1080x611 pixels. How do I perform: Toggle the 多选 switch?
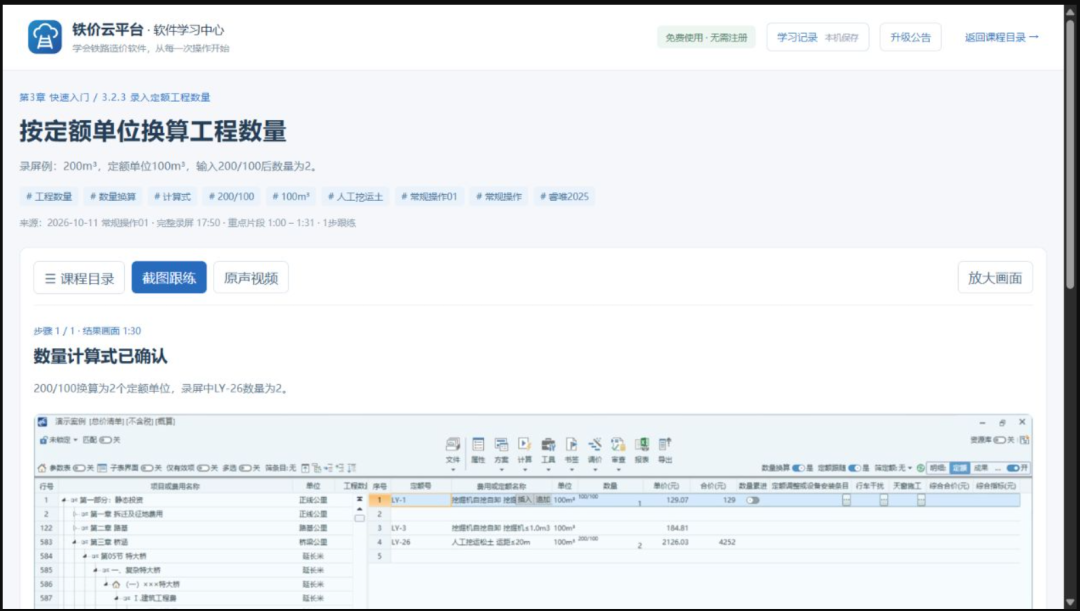pos(245,468)
